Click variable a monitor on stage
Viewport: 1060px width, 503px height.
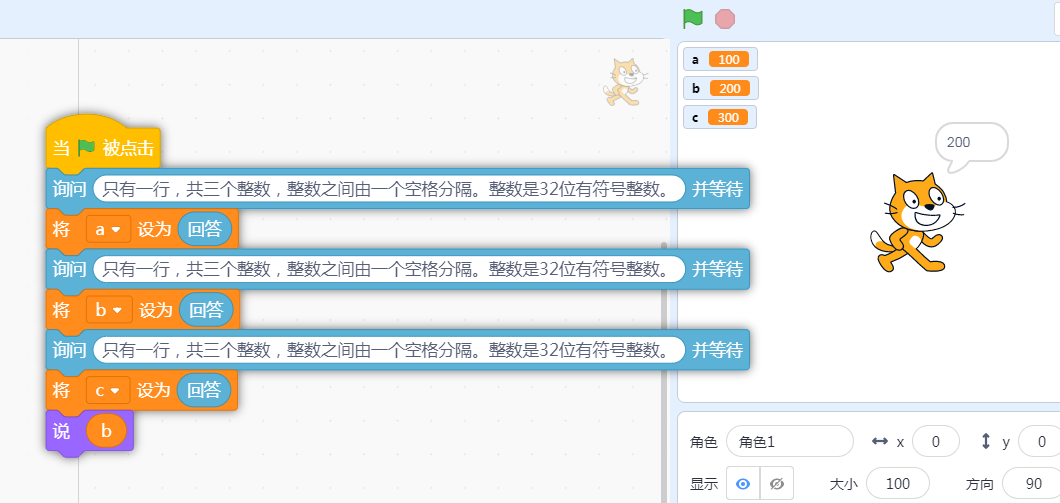[x=721, y=59]
